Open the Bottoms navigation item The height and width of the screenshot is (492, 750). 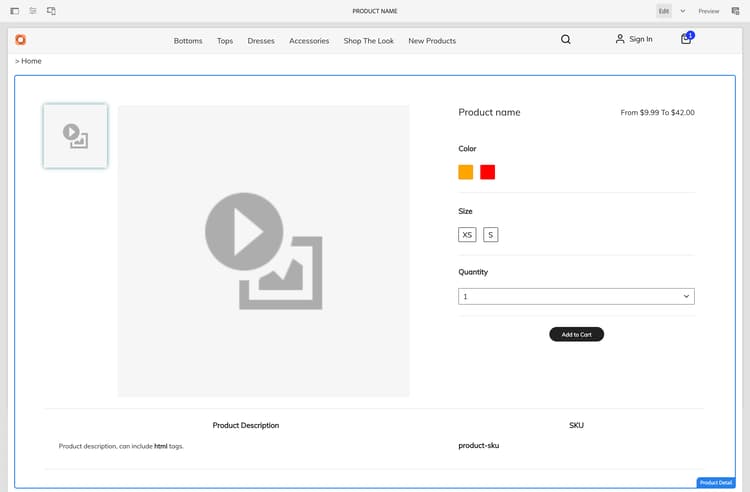pos(188,41)
